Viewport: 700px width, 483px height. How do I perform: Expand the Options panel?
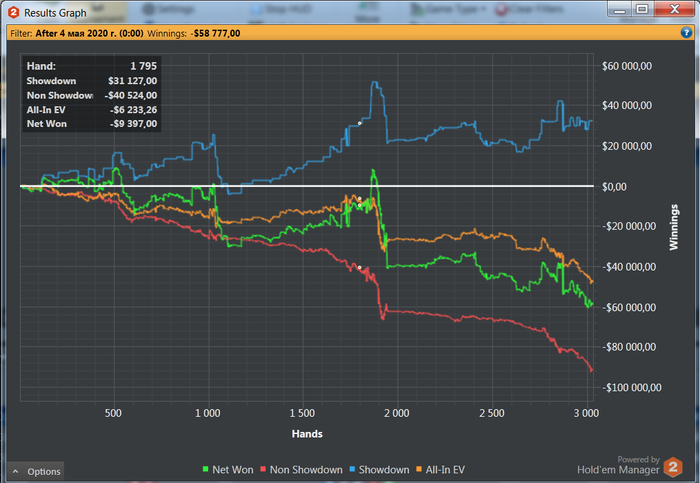point(36,471)
